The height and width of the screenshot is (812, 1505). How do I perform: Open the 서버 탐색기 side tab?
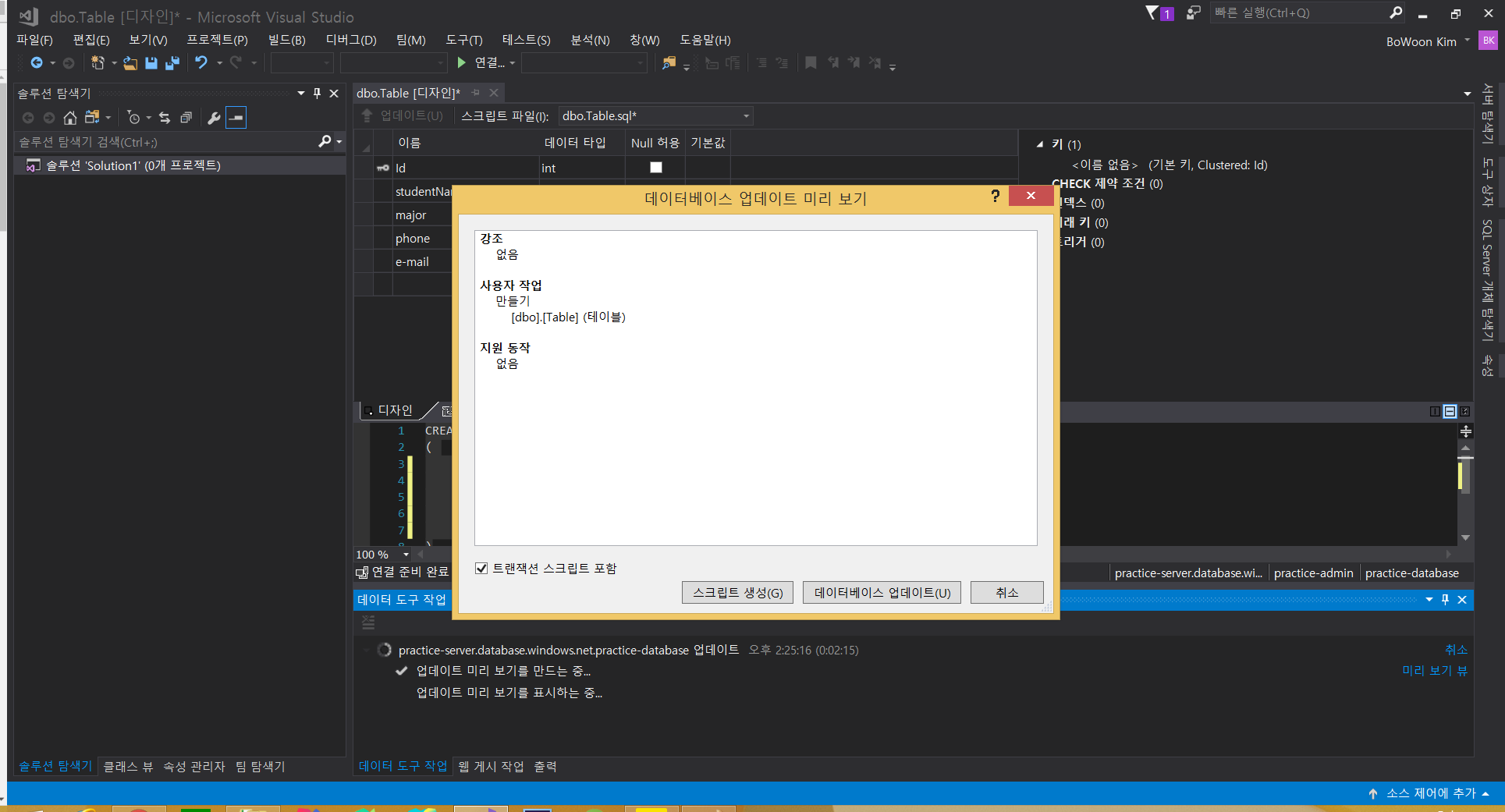(1488, 113)
